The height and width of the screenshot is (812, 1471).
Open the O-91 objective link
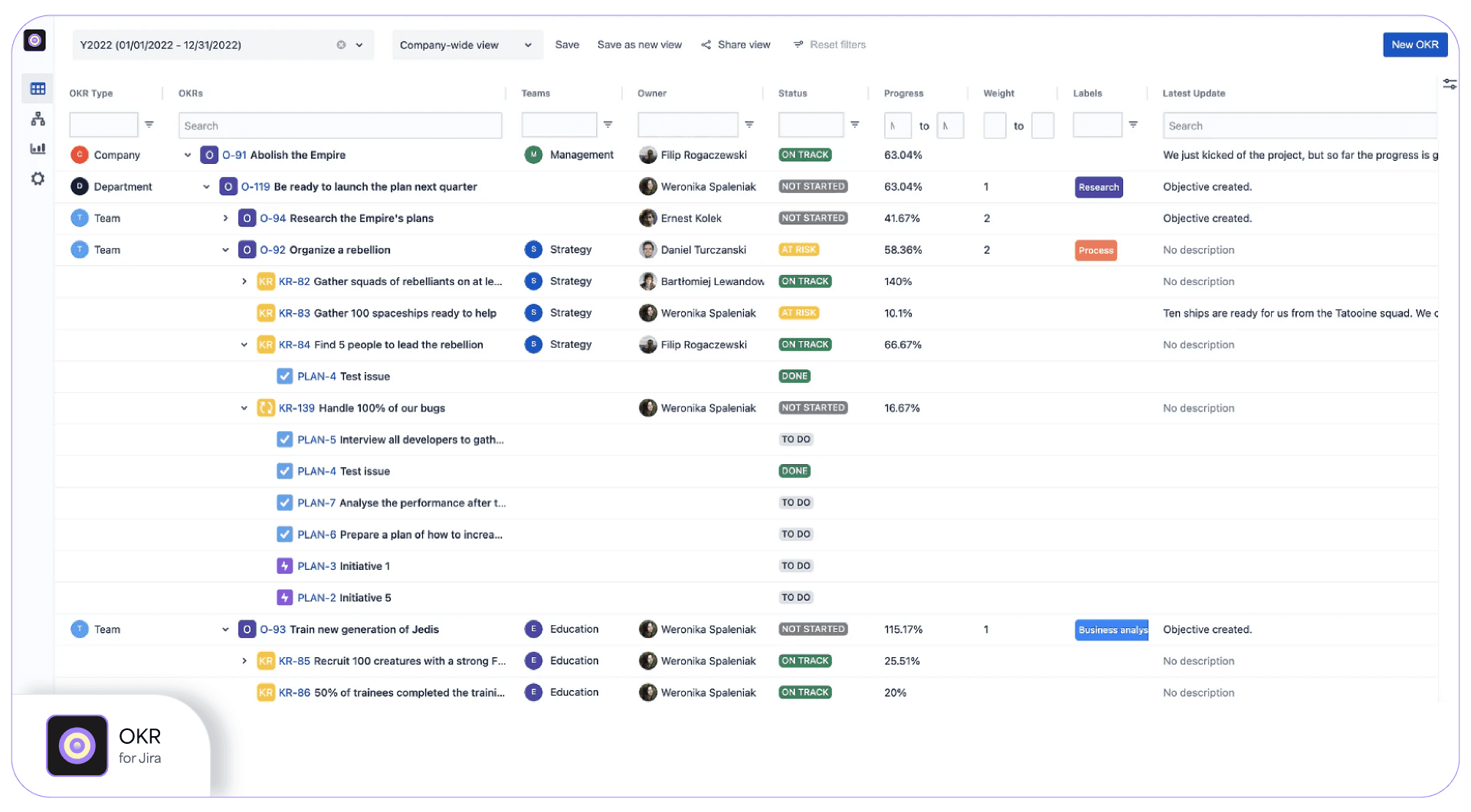click(234, 155)
